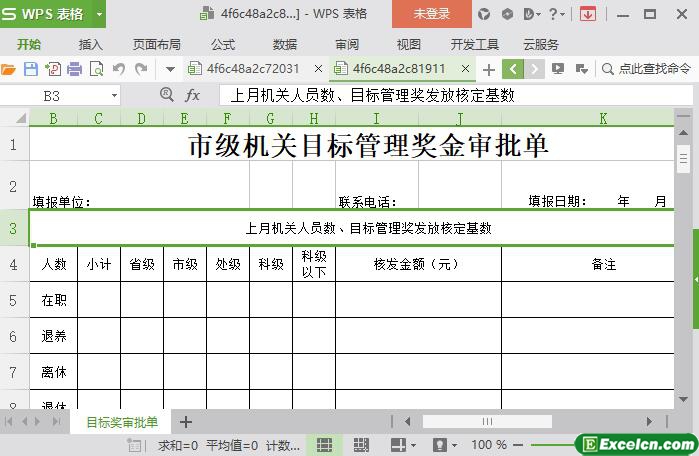Open the tab list dropdown icon
699x456 pixels.
coord(581,69)
